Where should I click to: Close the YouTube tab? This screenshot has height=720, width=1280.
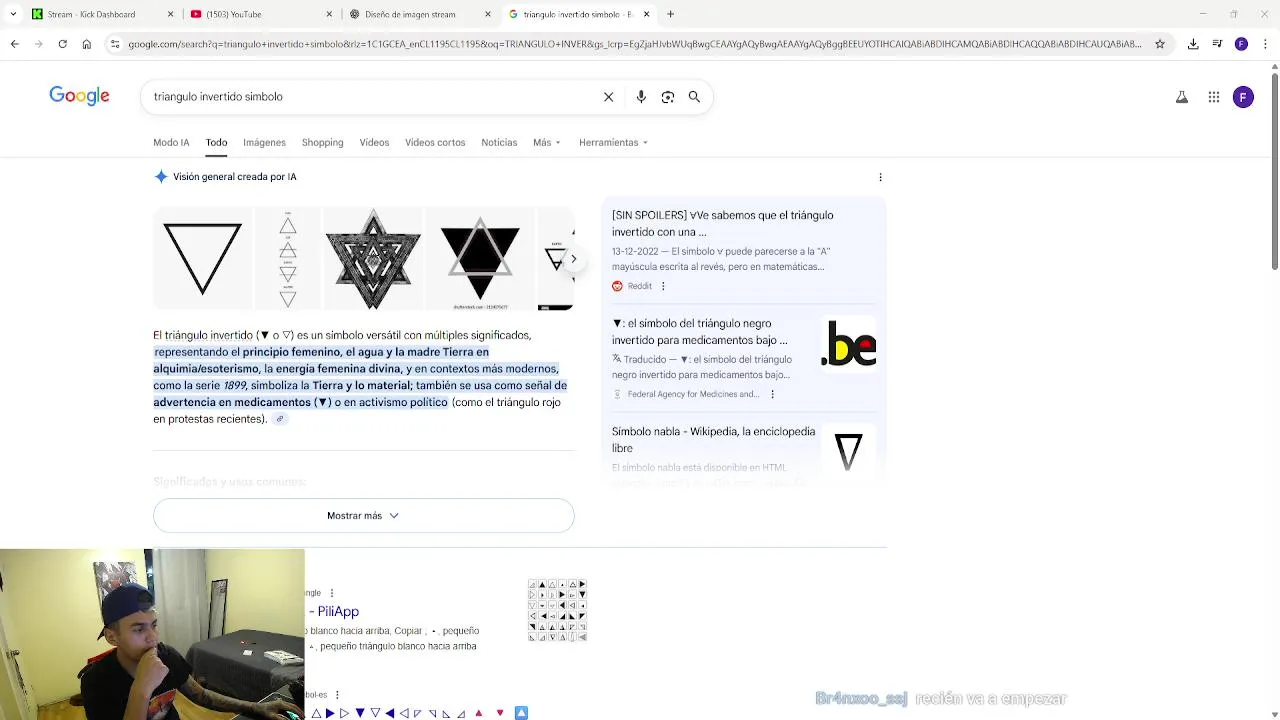[329, 14]
